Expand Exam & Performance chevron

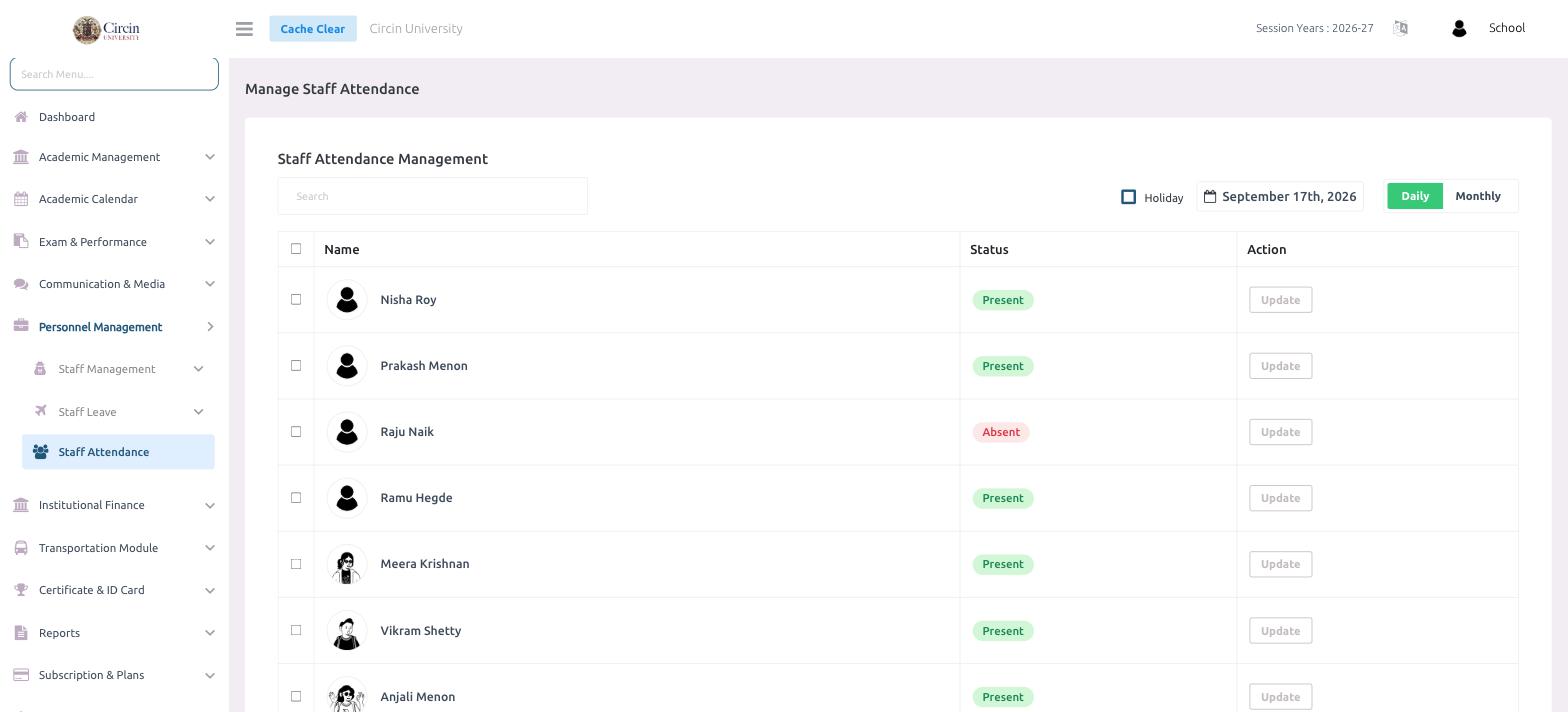tap(210, 242)
